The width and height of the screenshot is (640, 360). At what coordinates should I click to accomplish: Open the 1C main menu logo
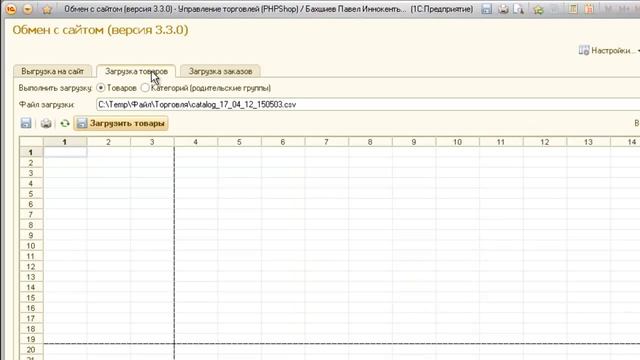(11, 9)
